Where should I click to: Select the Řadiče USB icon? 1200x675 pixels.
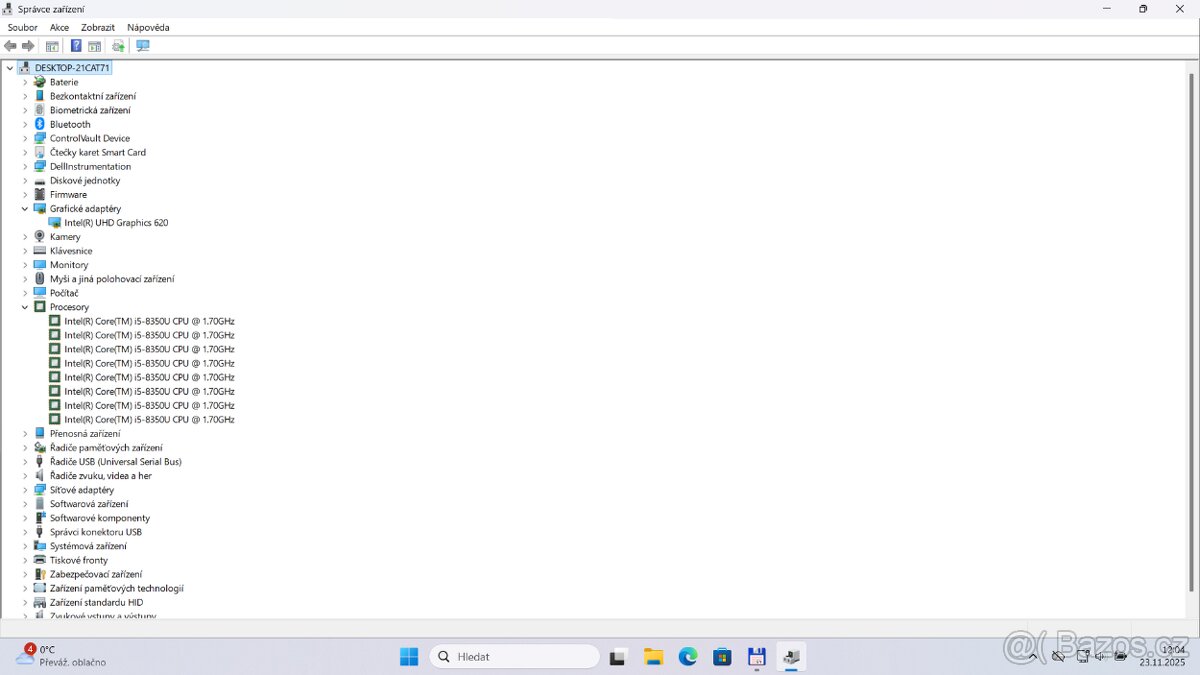pos(40,462)
